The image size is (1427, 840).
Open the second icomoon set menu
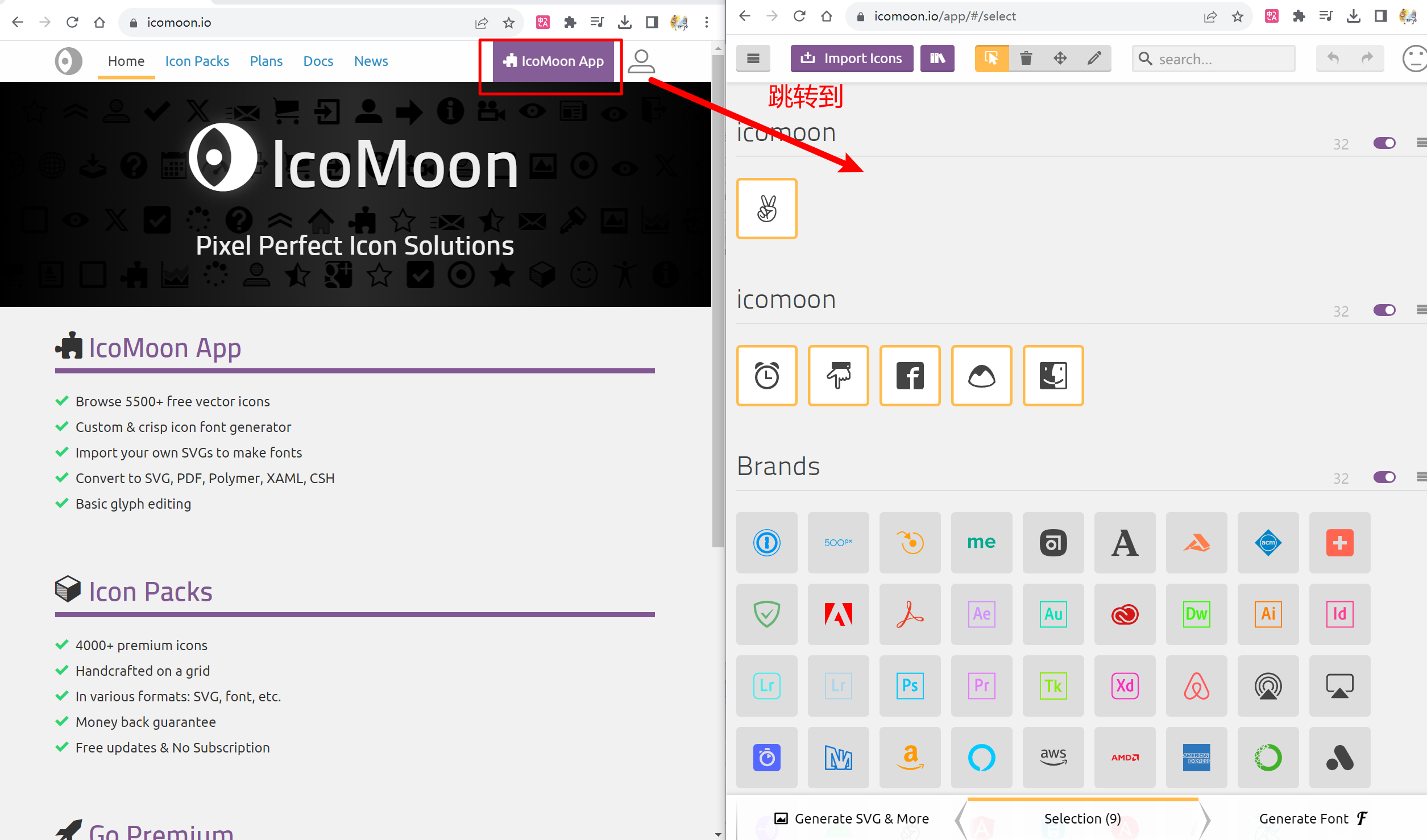coord(1421,310)
